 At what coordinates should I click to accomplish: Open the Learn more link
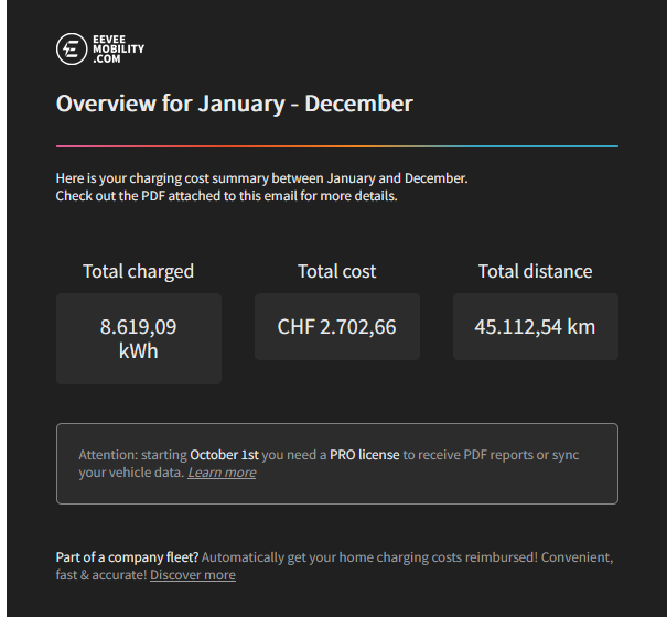coord(222,472)
